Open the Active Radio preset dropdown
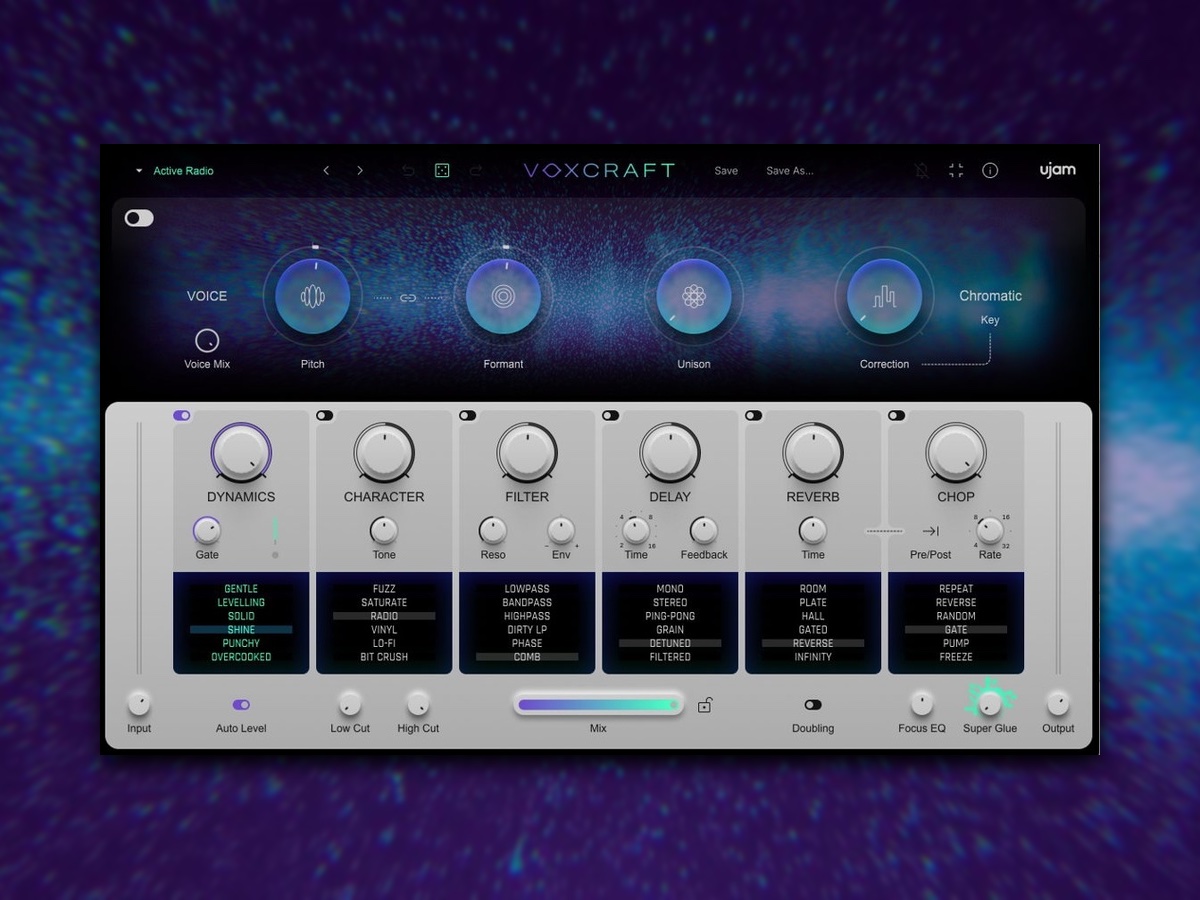Screen dimensions: 1200x900 pyautogui.click(x=175, y=171)
